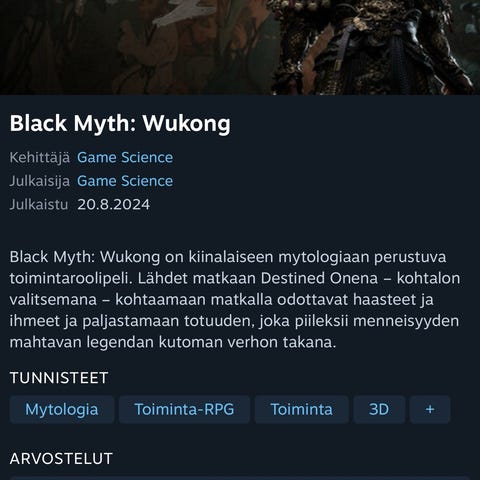Click the Julkaisija label
This screenshot has width=480, height=480.
coord(40,181)
